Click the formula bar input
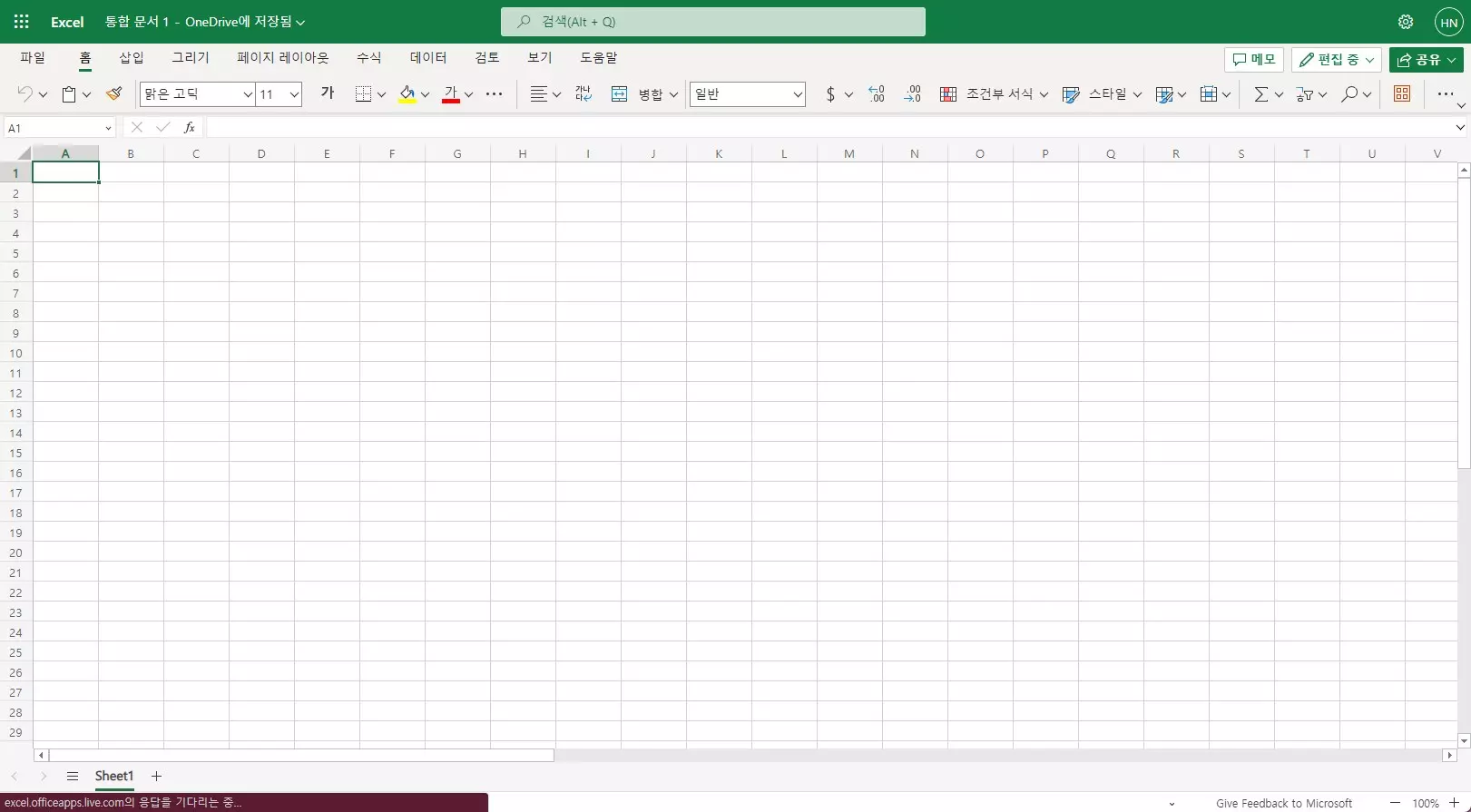 tap(829, 128)
